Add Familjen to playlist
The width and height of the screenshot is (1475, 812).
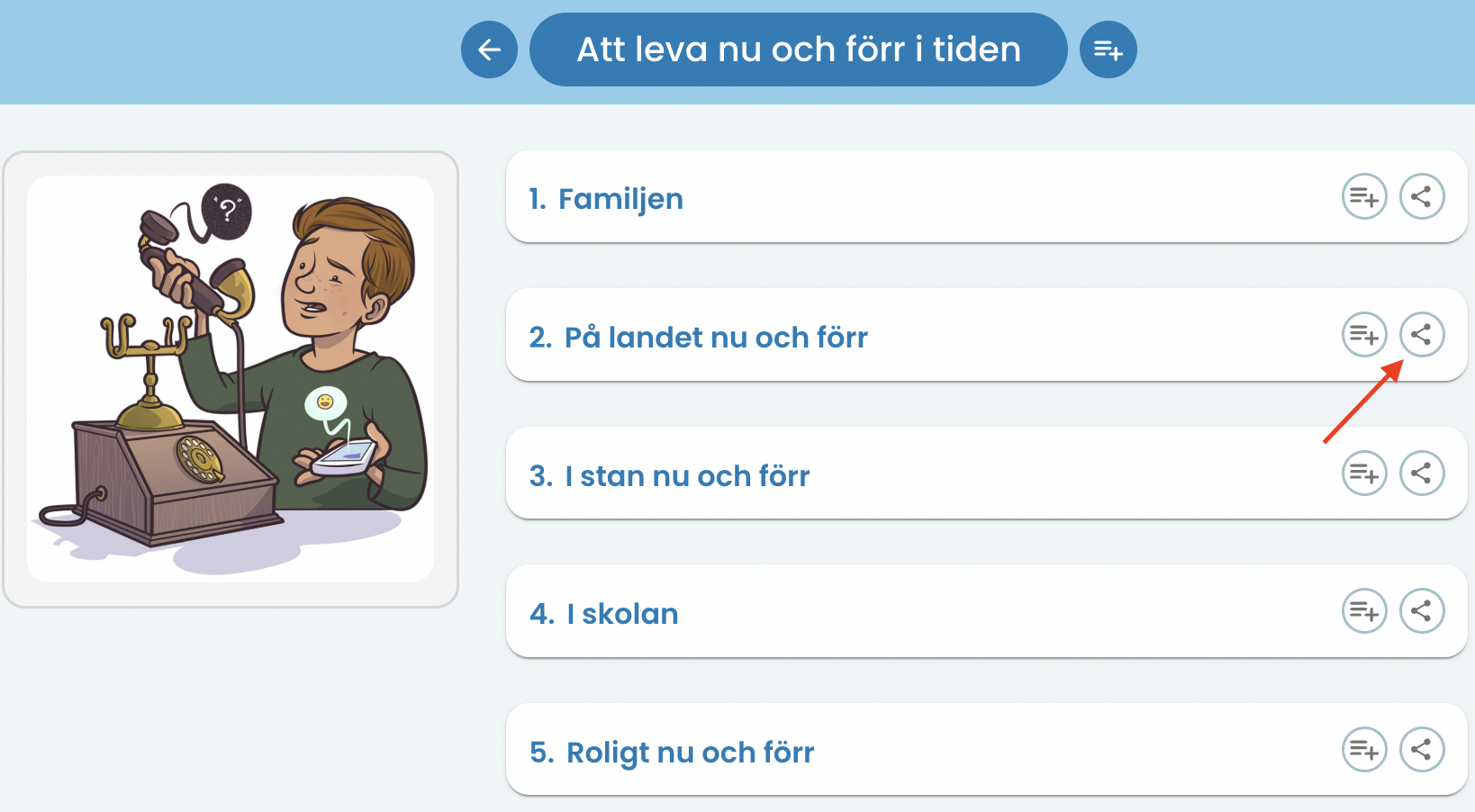coord(1364,196)
